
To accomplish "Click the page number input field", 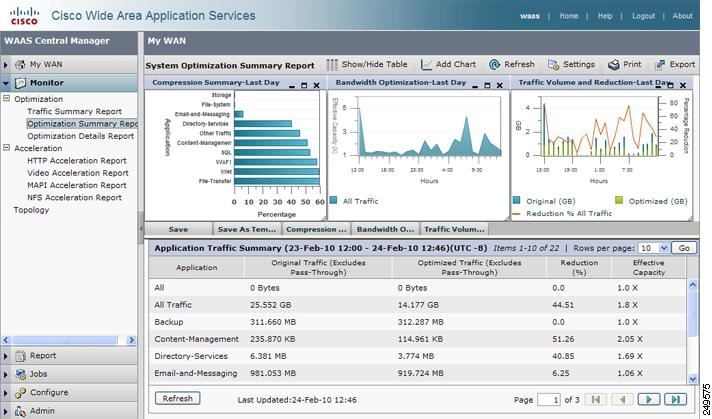I will coord(549,399).
